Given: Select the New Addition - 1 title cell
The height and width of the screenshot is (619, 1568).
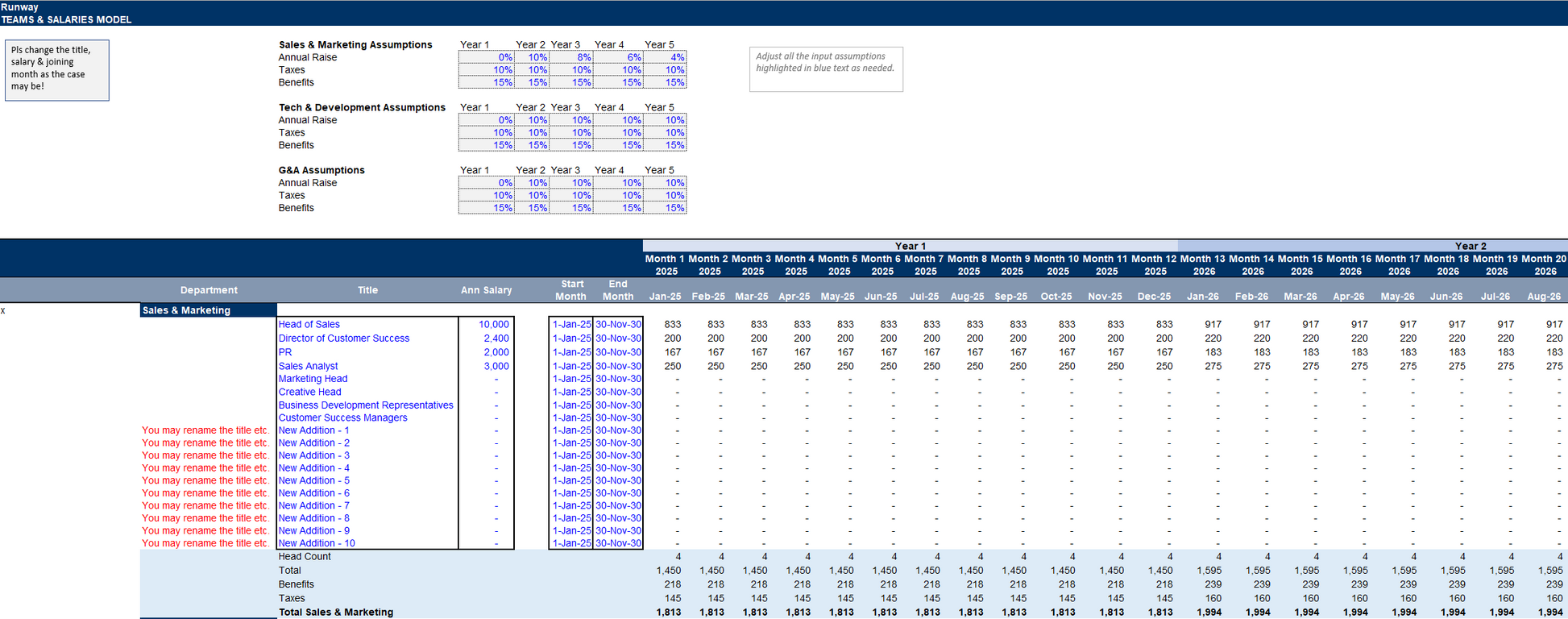Looking at the screenshot, I should click(314, 430).
